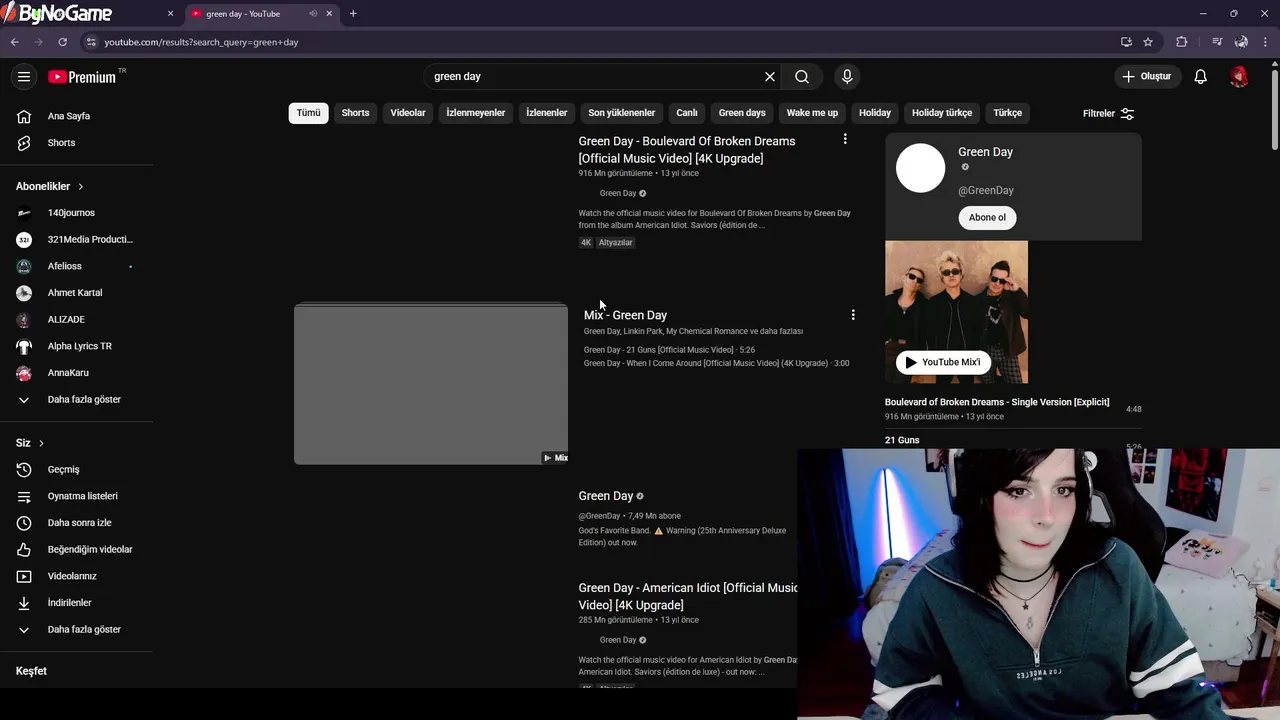Image resolution: width=1280 pixels, height=720 pixels.
Task: Open options menu for Mix - Green Day
Action: 853,315
